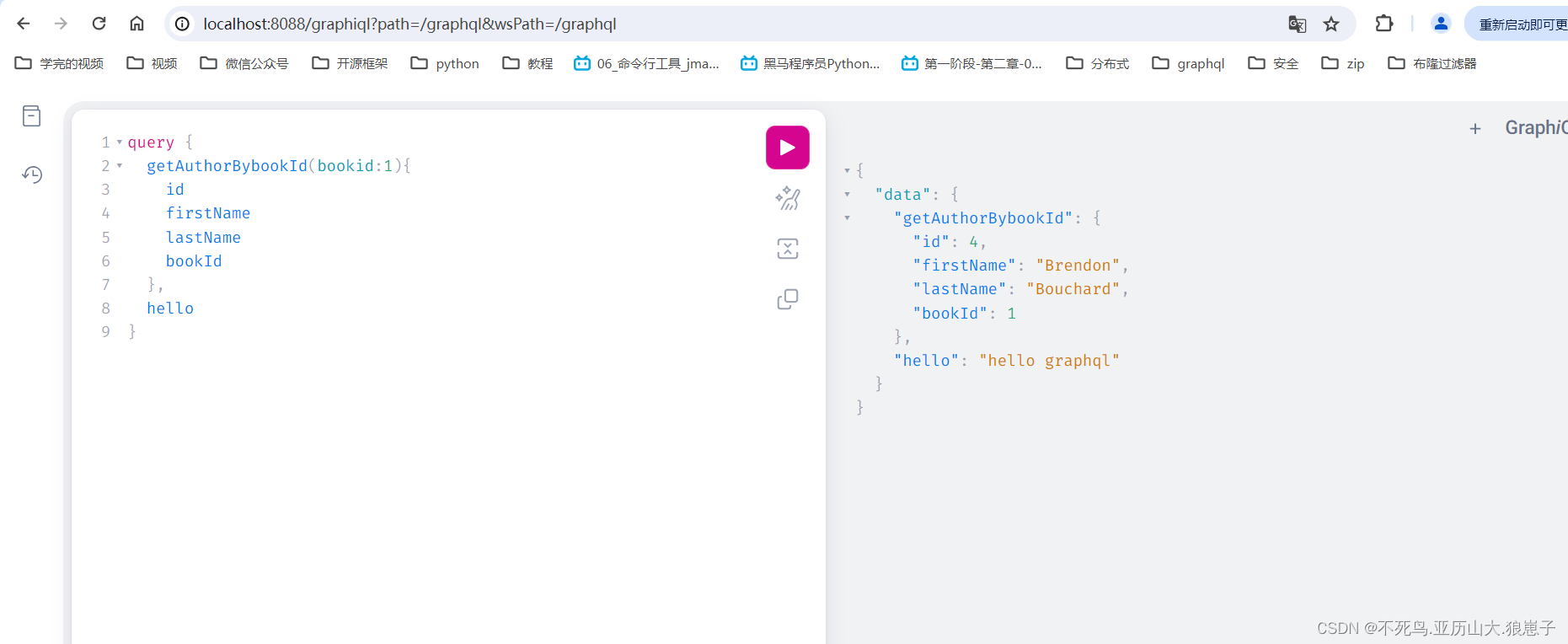Click the firstName field in query editor

pos(208,213)
